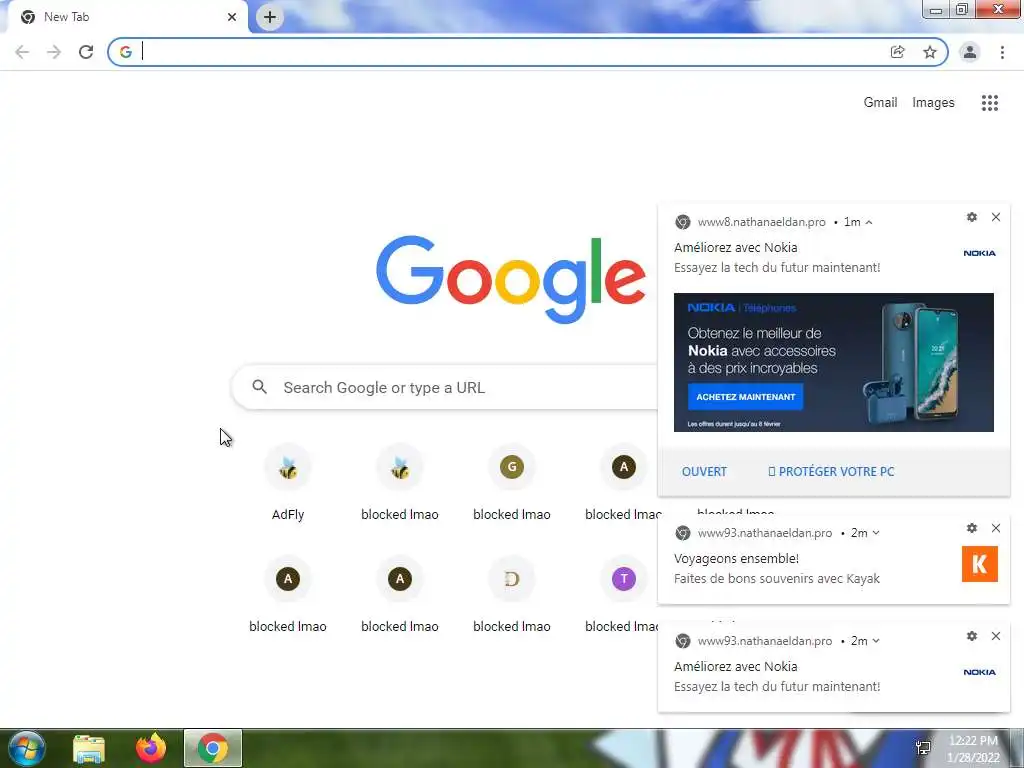Open the G blocked lmao shortcut

click(512, 483)
